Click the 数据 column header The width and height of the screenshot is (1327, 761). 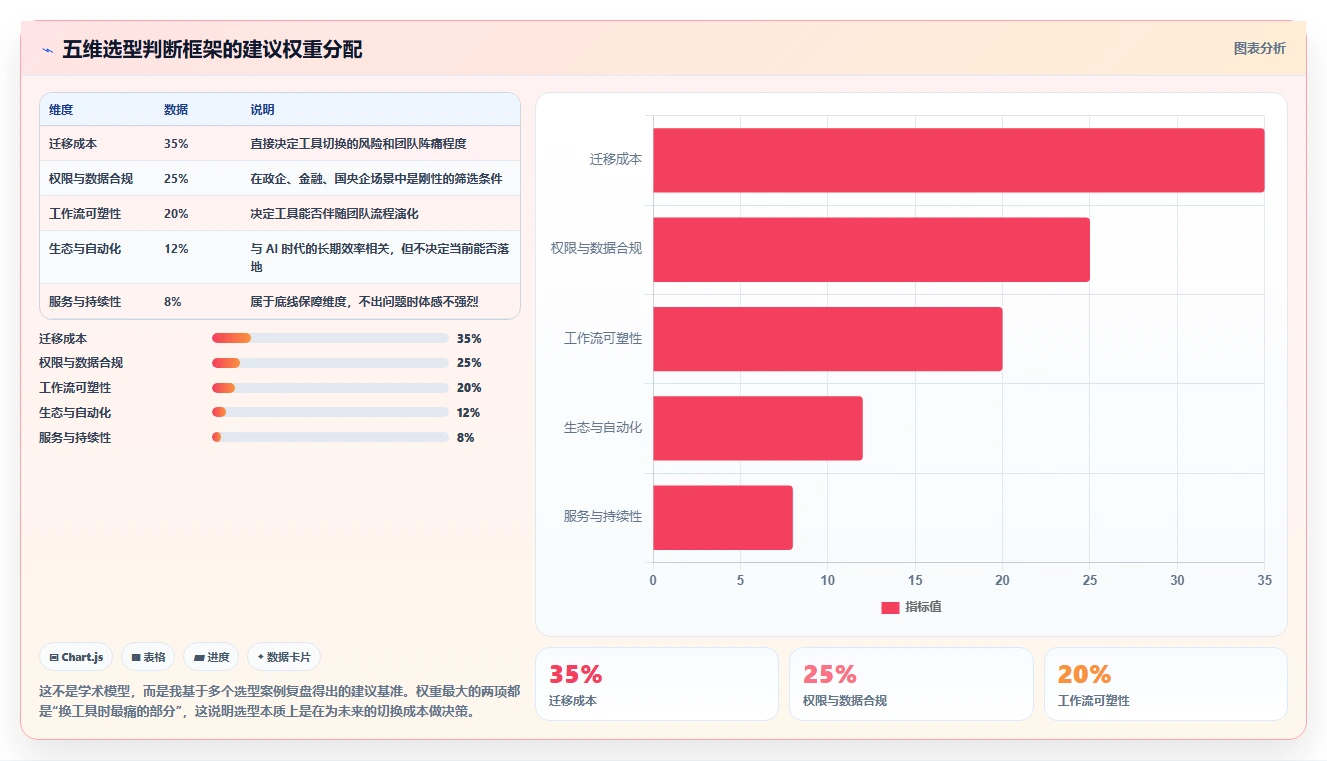pos(176,110)
